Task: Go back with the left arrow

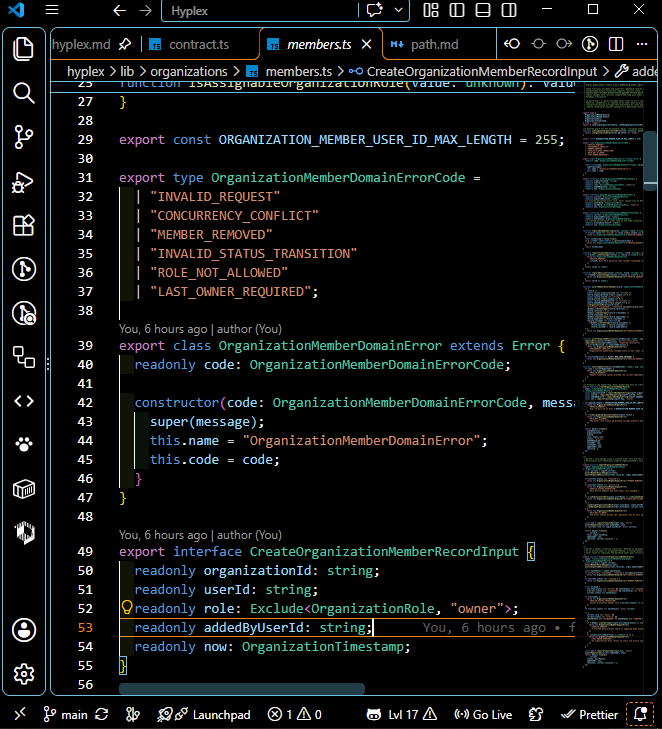Action: click(x=119, y=10)
